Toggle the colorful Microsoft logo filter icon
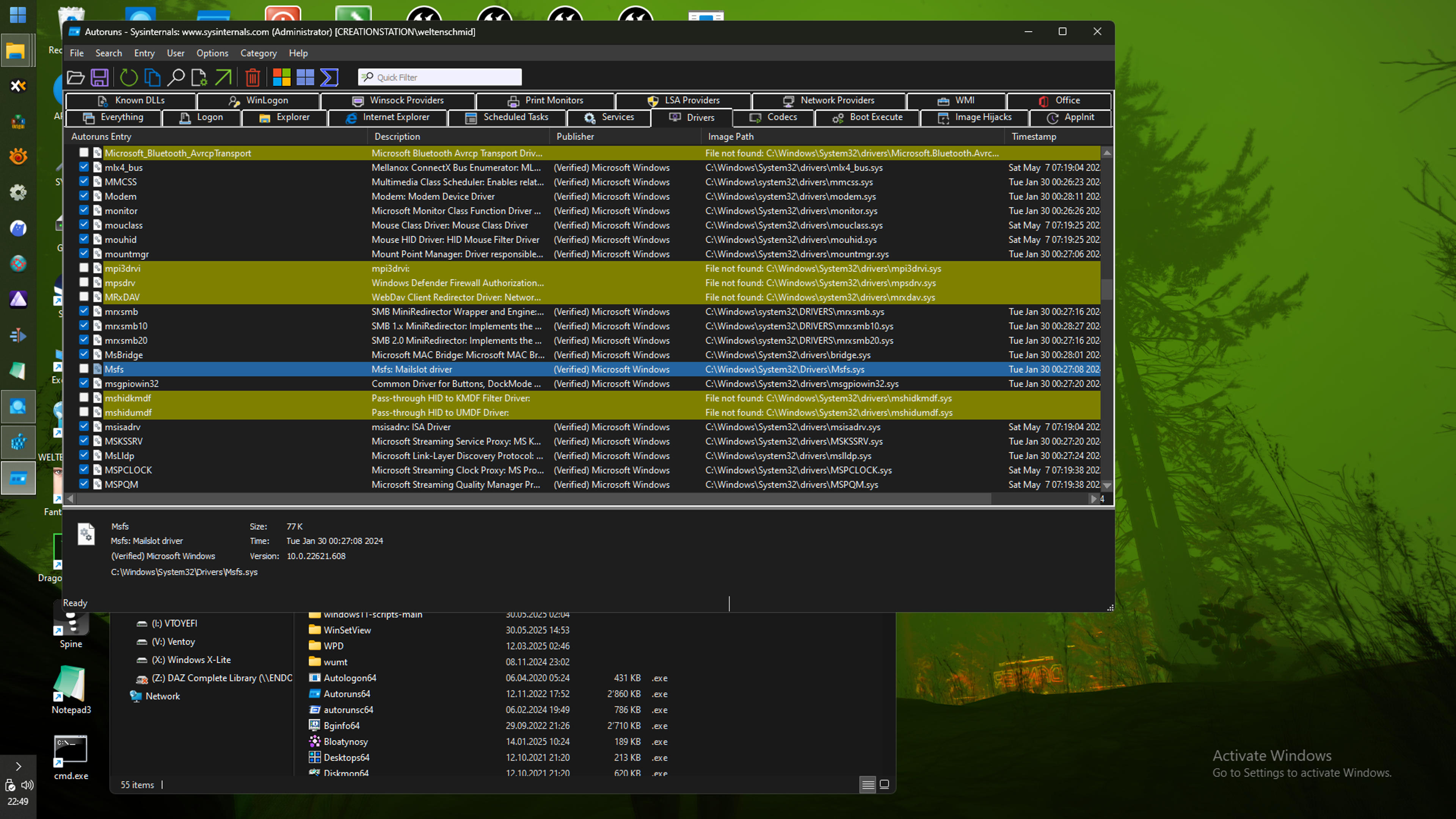1456x819 pixels. pyautogui.click(x=281, y=77)
